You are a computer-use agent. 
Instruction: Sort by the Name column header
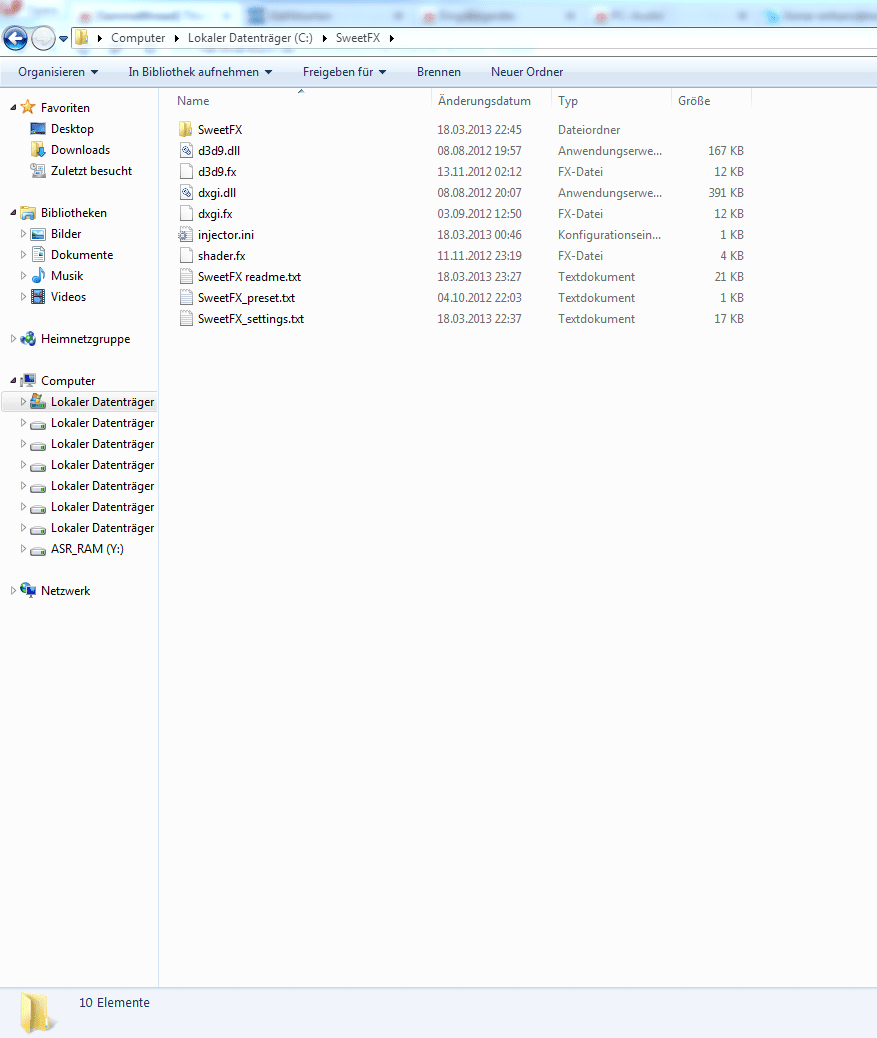193,101
